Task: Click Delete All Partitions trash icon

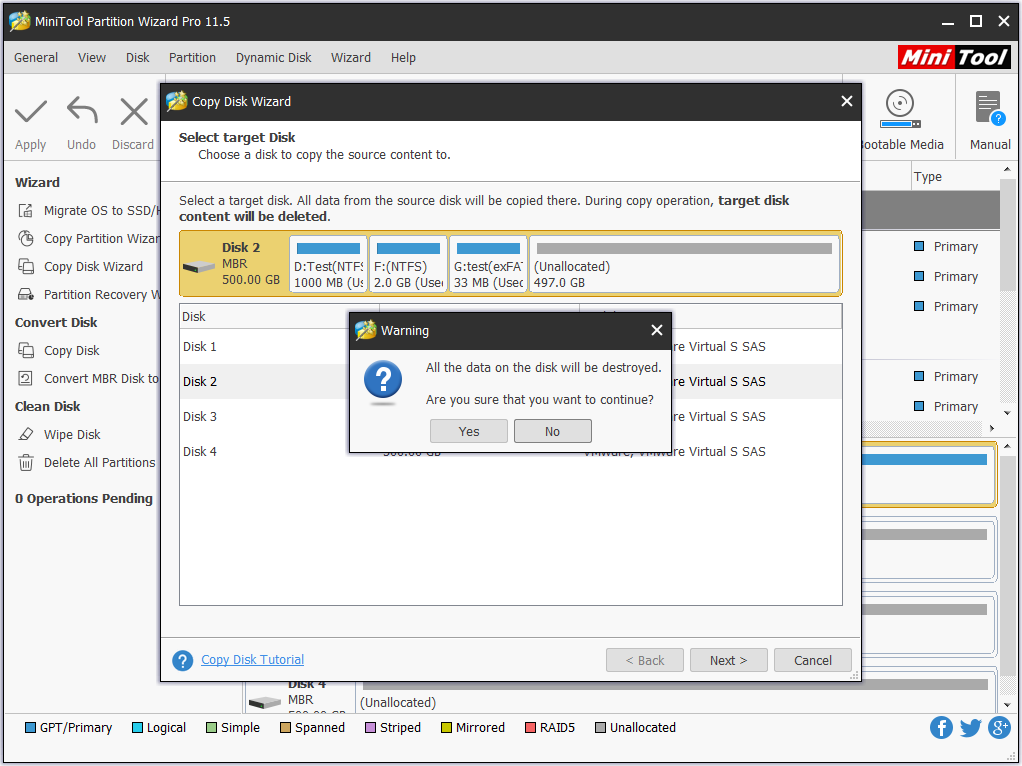Action: pos(25,463)
